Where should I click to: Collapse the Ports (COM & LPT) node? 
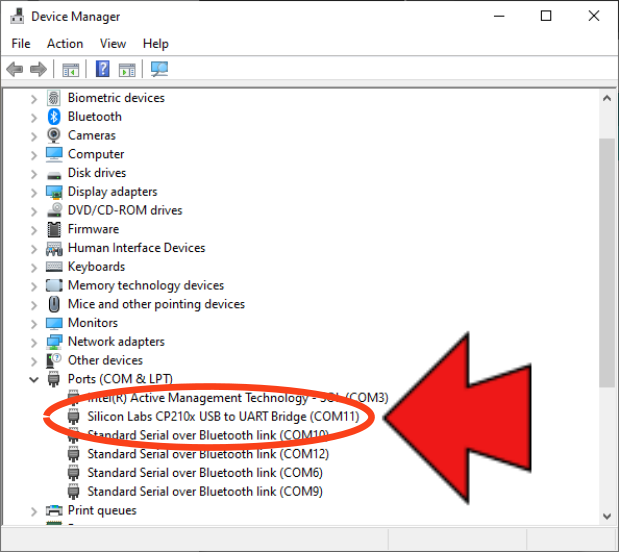[34, 379]
